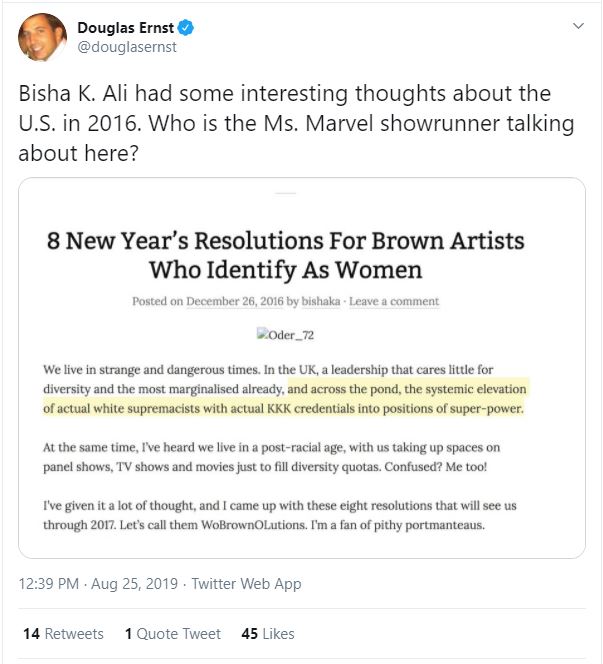Click Douglas Ernst's profile avatar photo
This screenshot has height=664, width=603.
click(x=41, y=36)
